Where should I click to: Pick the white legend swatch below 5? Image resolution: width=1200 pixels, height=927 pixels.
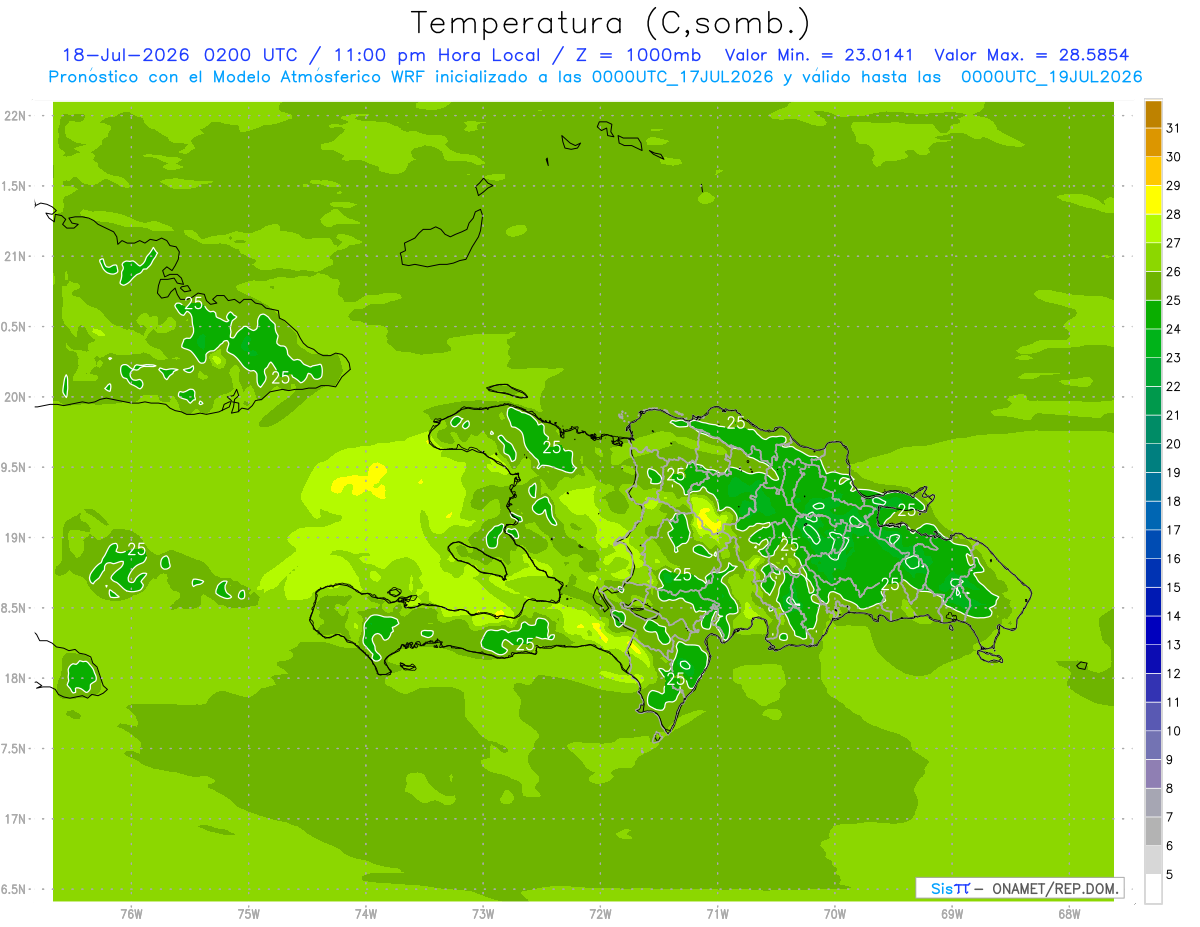coord(1153,889)
